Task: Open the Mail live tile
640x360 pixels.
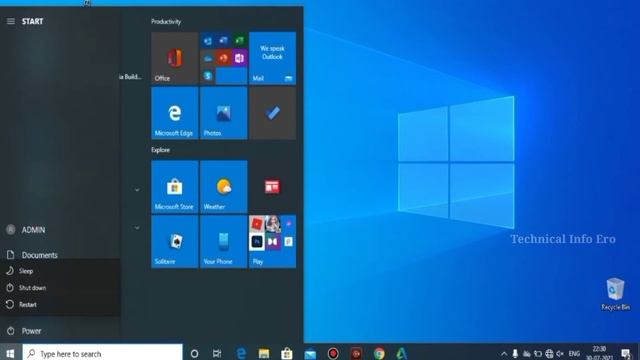Action: click(x=272, y=58)
